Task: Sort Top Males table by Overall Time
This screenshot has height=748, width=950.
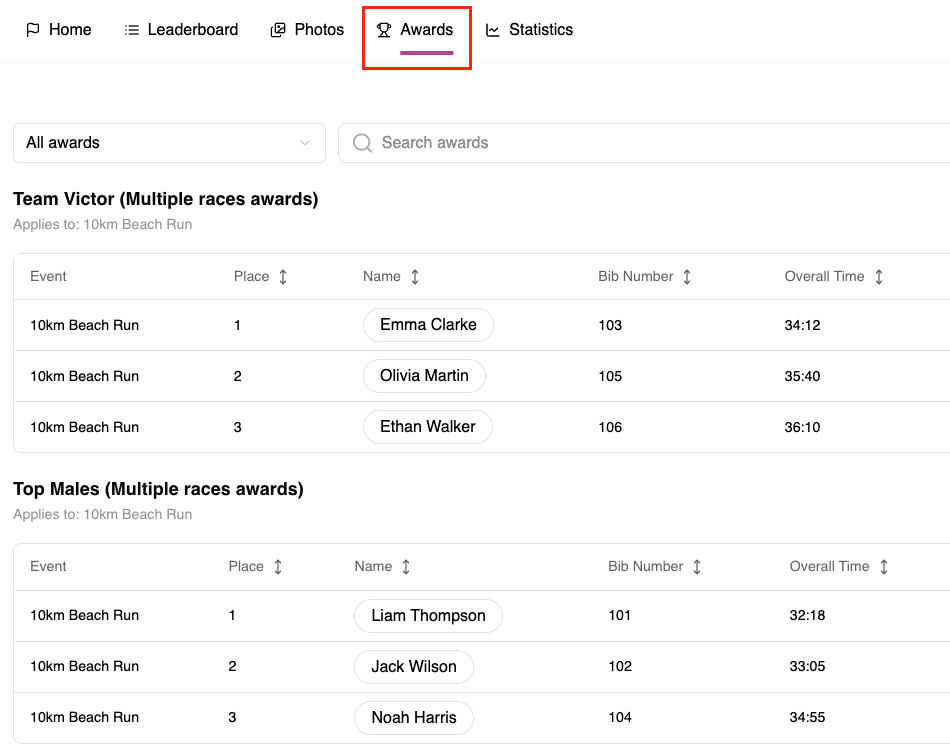Action: point(884,567)
